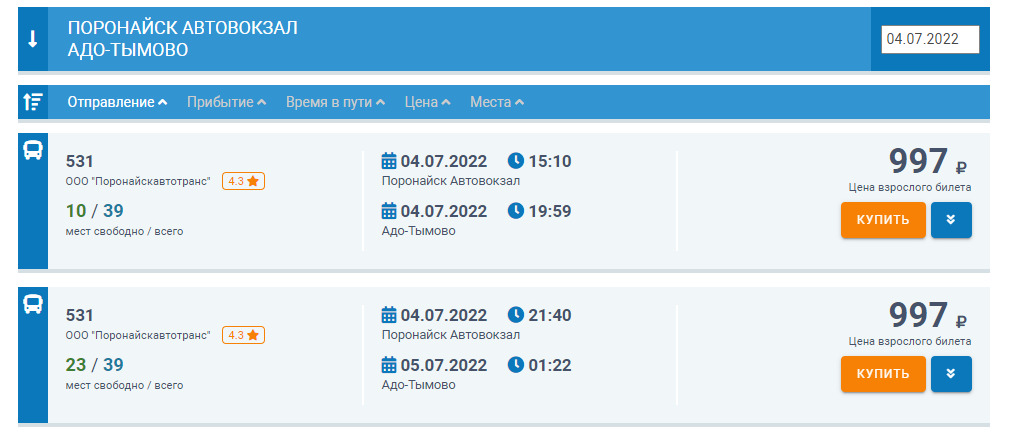Buy ticket for the 21:40 departure
The height and width of the screenshot is (442, 1020).
[x=883, y=374]
